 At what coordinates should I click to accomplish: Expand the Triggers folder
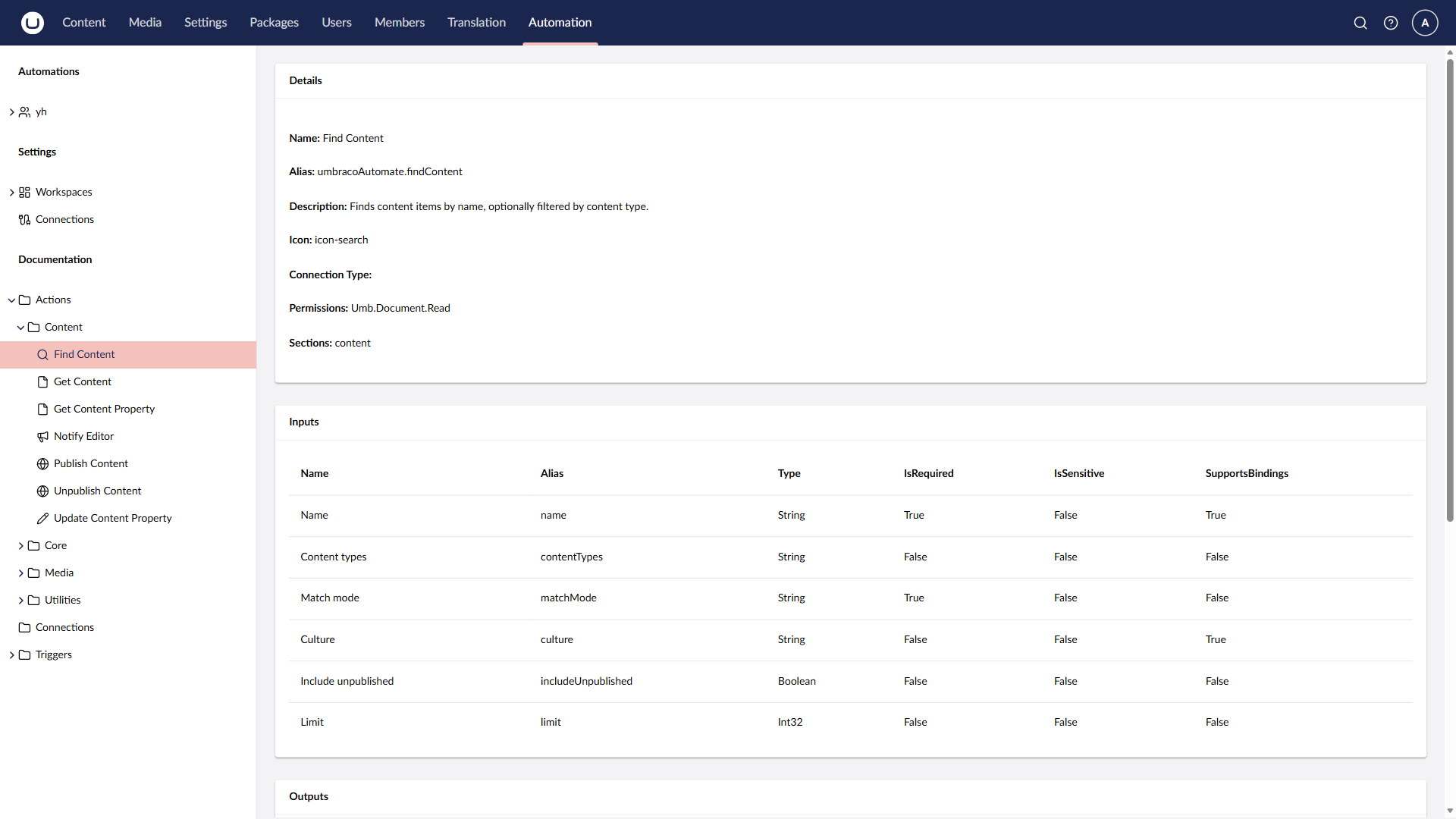pos(11,655)
